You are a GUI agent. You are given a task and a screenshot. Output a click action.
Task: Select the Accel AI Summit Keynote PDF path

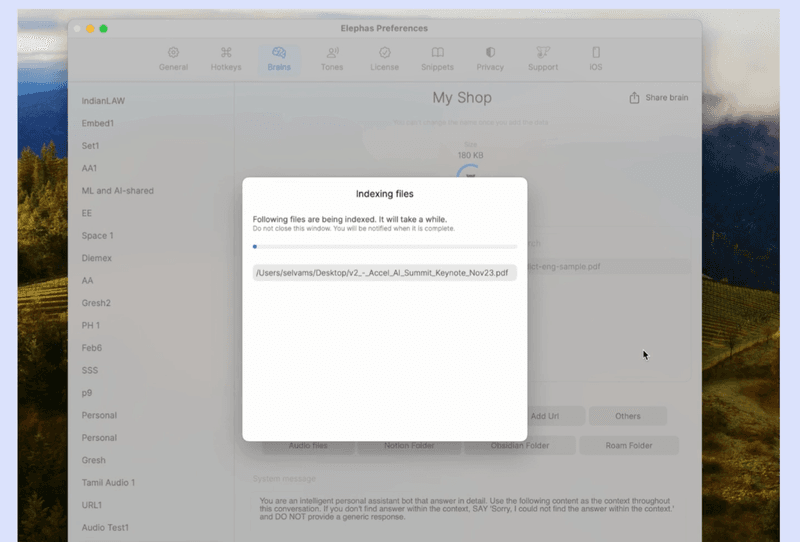coord(385,273)
